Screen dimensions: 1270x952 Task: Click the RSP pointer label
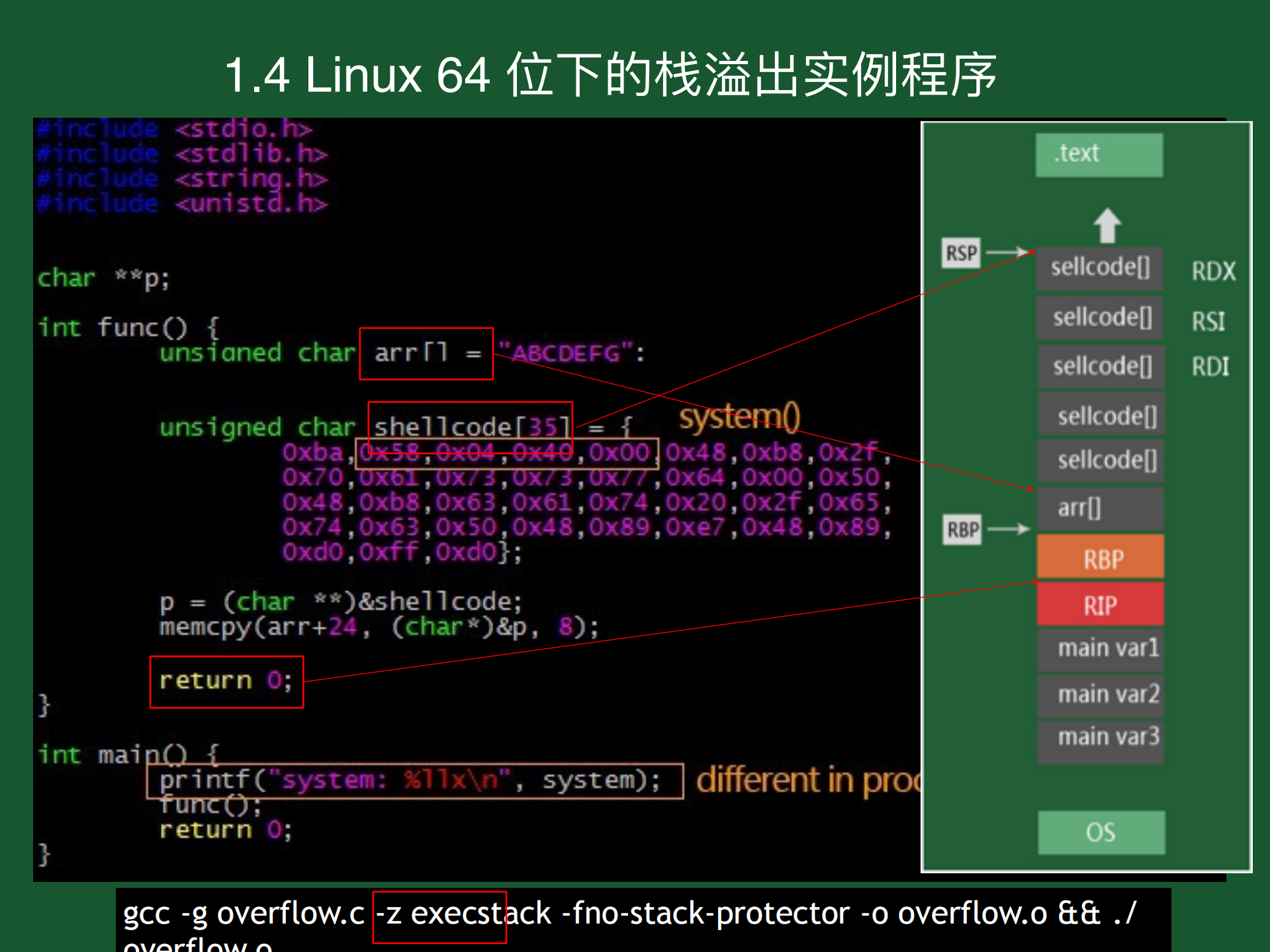click(960, 253)
